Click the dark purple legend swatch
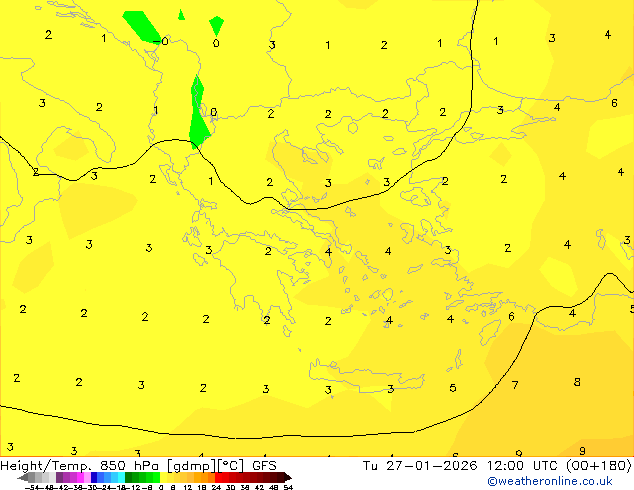Viewport: 634px width, 490px height. (x=59, y=477)
